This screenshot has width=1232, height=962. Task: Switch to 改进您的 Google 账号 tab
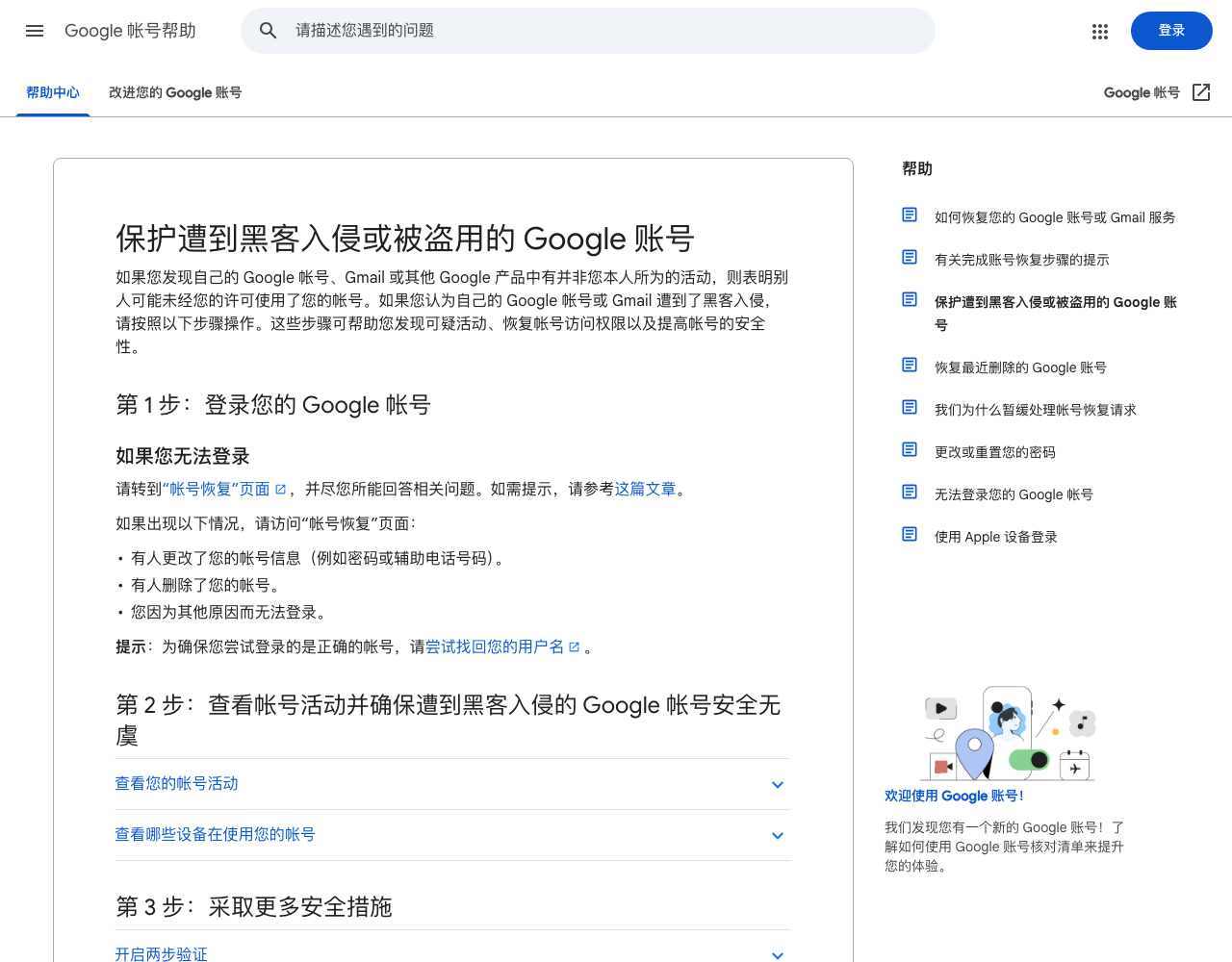175,92
